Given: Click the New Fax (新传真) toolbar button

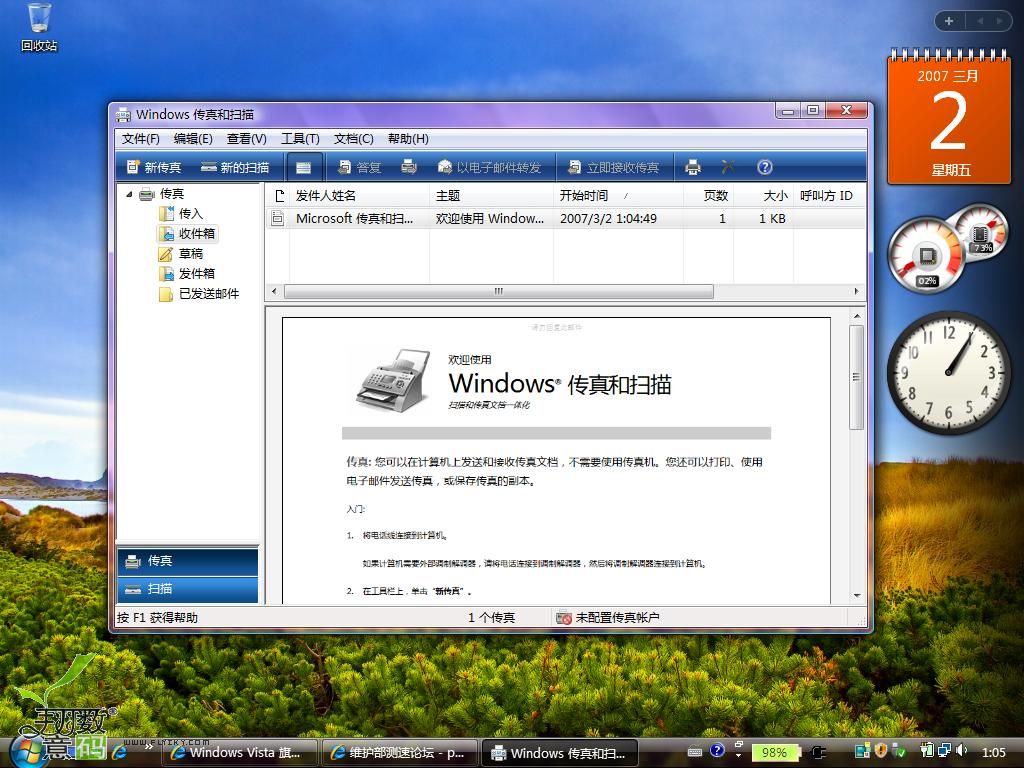Looking at the screenshot, I should coord(153,167).
